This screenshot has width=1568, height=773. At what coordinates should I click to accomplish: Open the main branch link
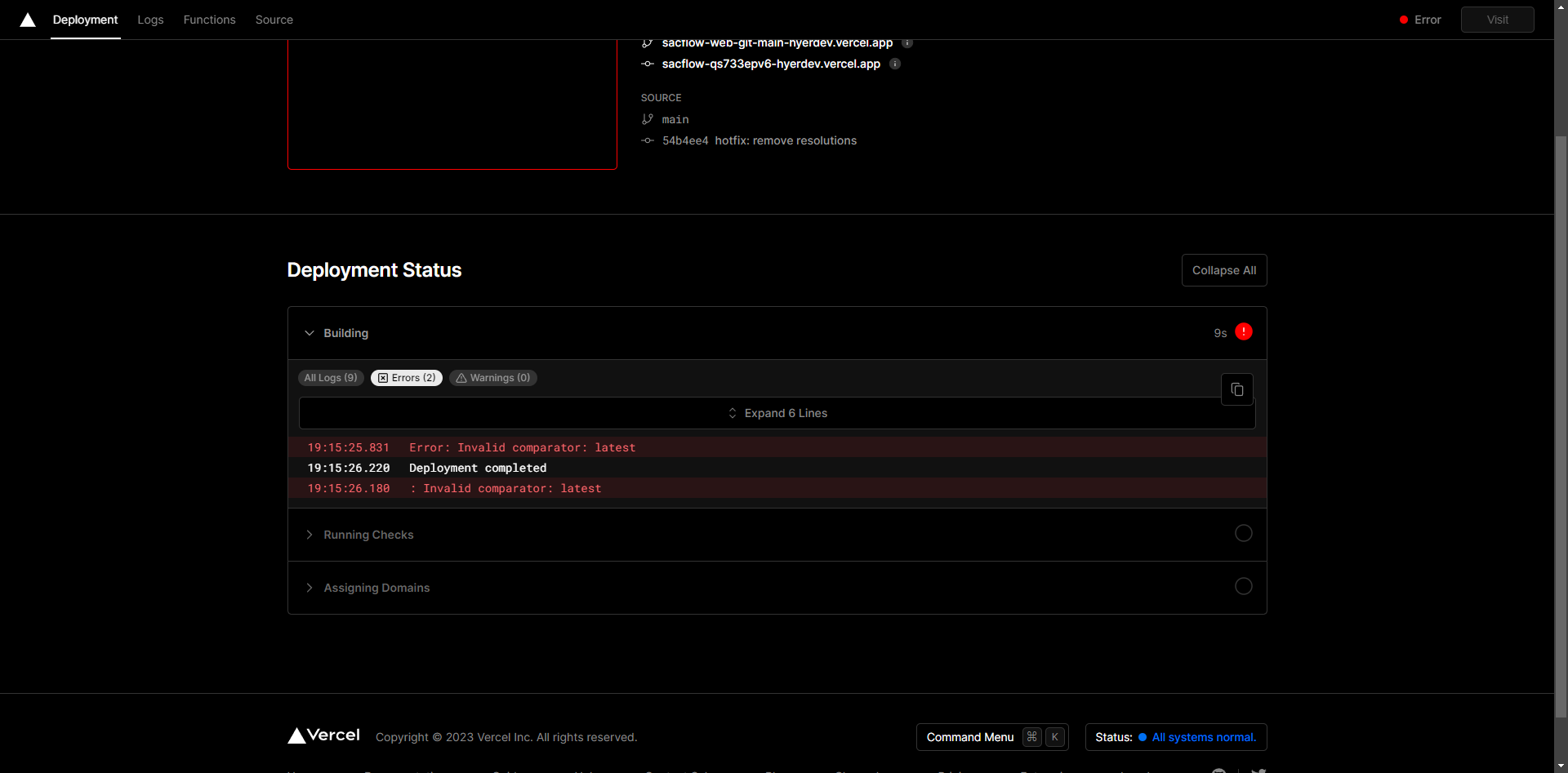click(675, 119)
